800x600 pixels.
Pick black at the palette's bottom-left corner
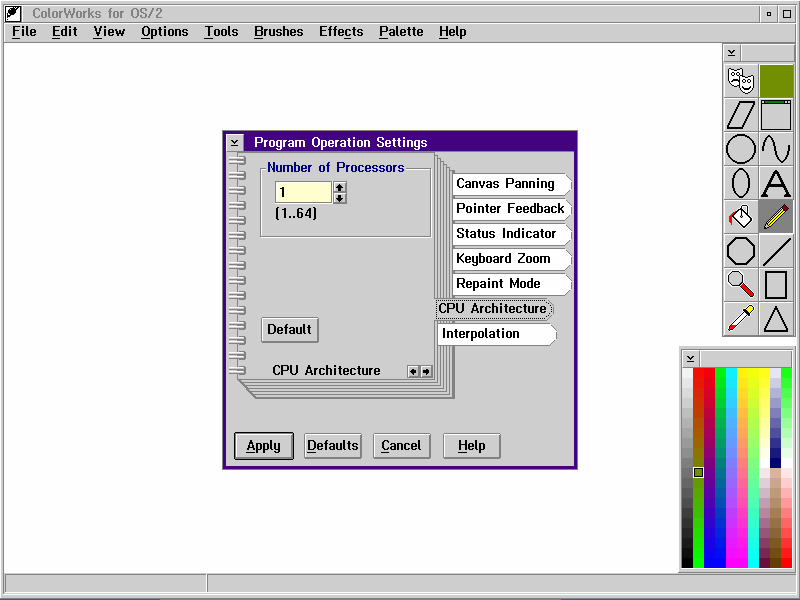pyautogui.click(x=688, y=563)
